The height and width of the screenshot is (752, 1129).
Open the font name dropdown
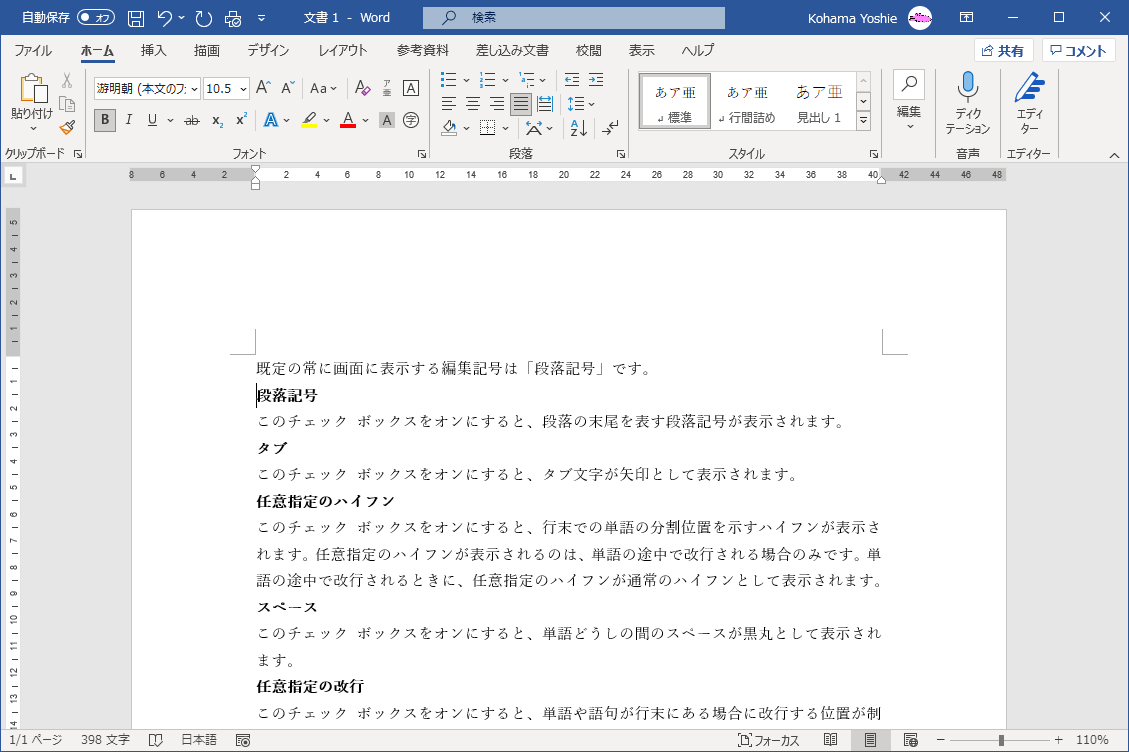pyautogui.click(x=194, y=89)
